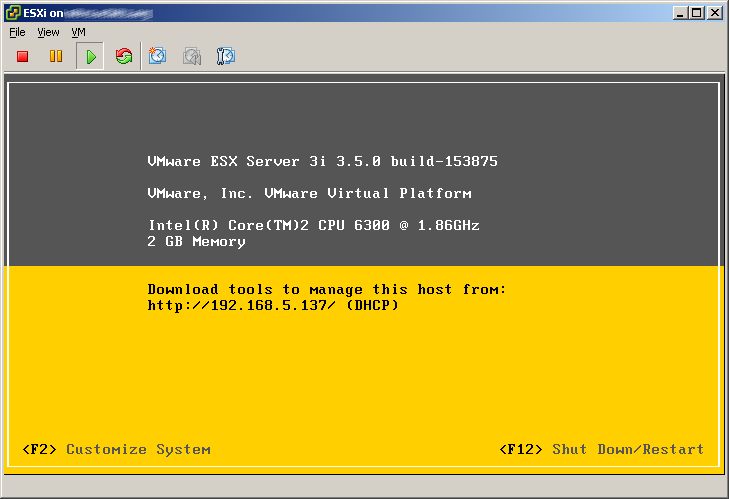Click the VMware console icon in the title bar
This screenshot has width=729, height=499.
click(13, 13)
